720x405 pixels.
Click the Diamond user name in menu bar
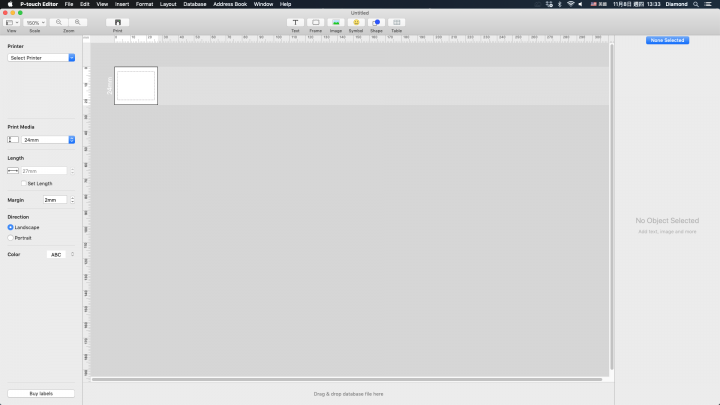[676, 4]
